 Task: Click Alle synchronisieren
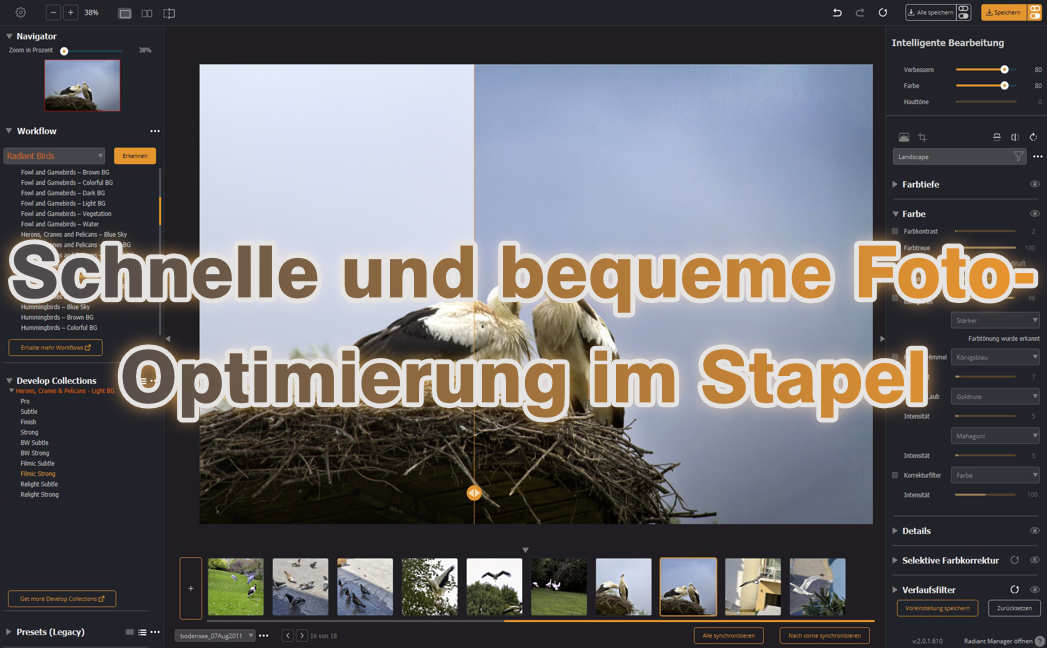point(731,635)
